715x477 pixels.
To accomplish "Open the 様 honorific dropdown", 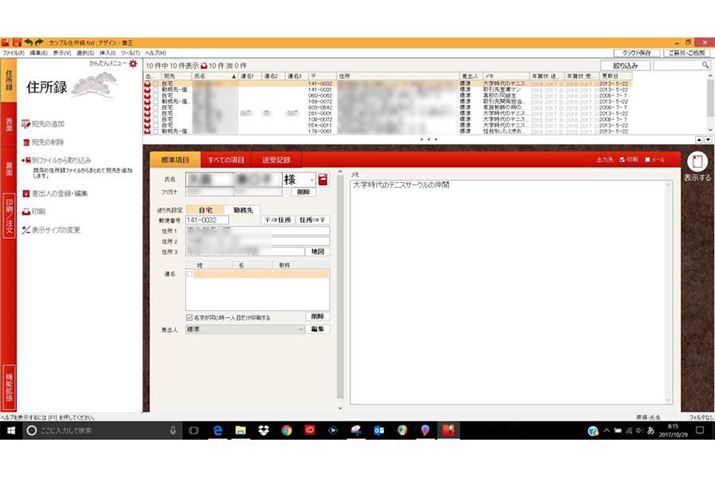I will pyautogui.click(x=311, y=179).
